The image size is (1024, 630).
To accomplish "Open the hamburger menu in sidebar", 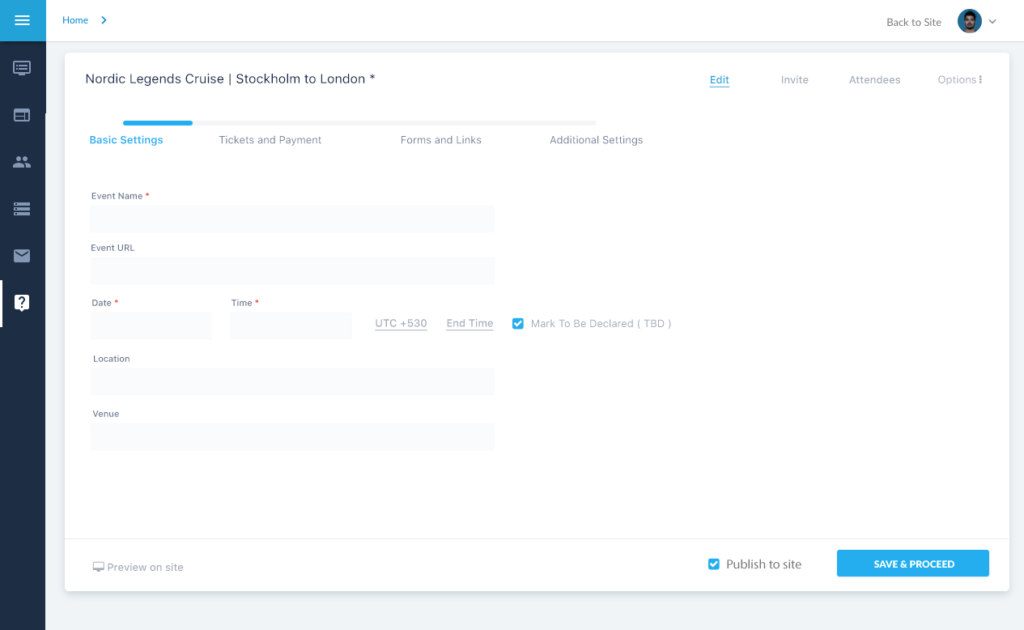I will pos(22,20).
